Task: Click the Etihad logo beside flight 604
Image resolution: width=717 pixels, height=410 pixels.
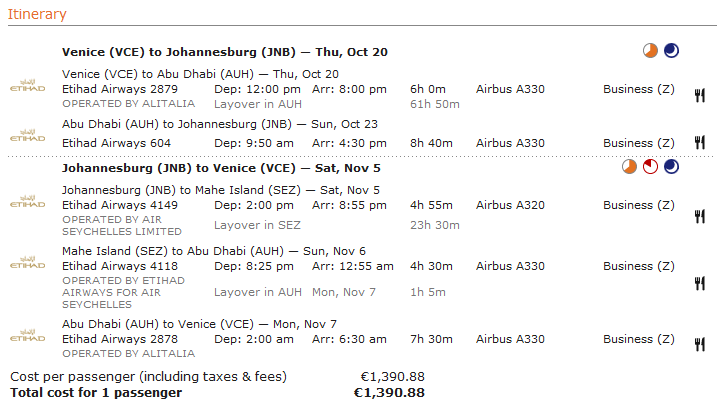Action: [x=26, y=136]
